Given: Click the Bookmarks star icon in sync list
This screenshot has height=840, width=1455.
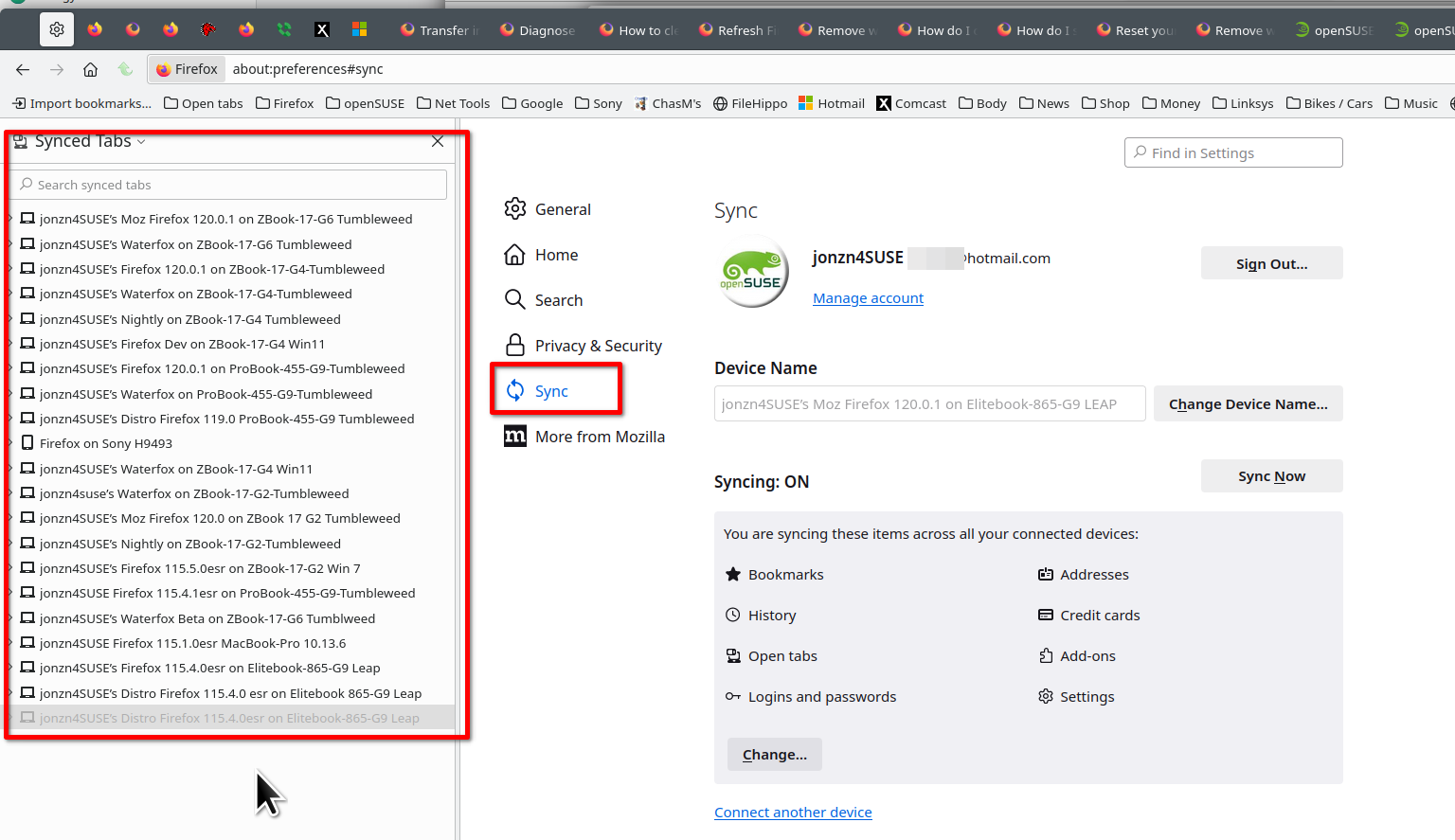Looking at the screenshot, I should [733, 574].
